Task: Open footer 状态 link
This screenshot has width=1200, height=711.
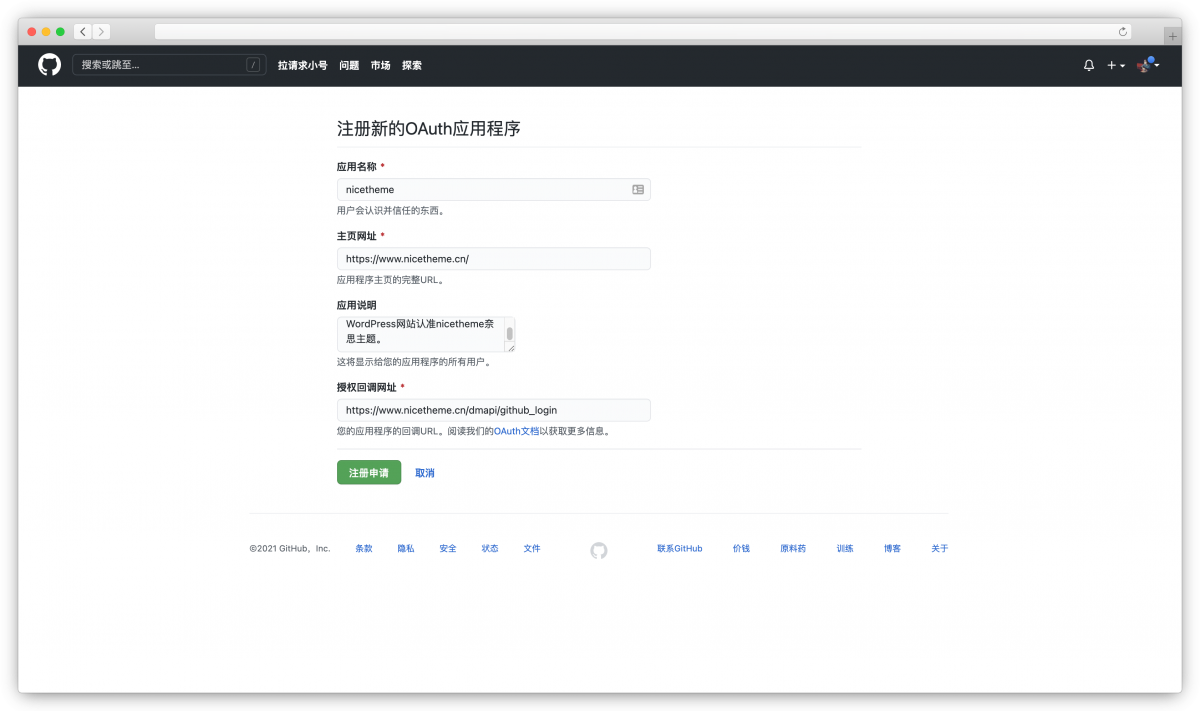Action: (x=490, y=549)
